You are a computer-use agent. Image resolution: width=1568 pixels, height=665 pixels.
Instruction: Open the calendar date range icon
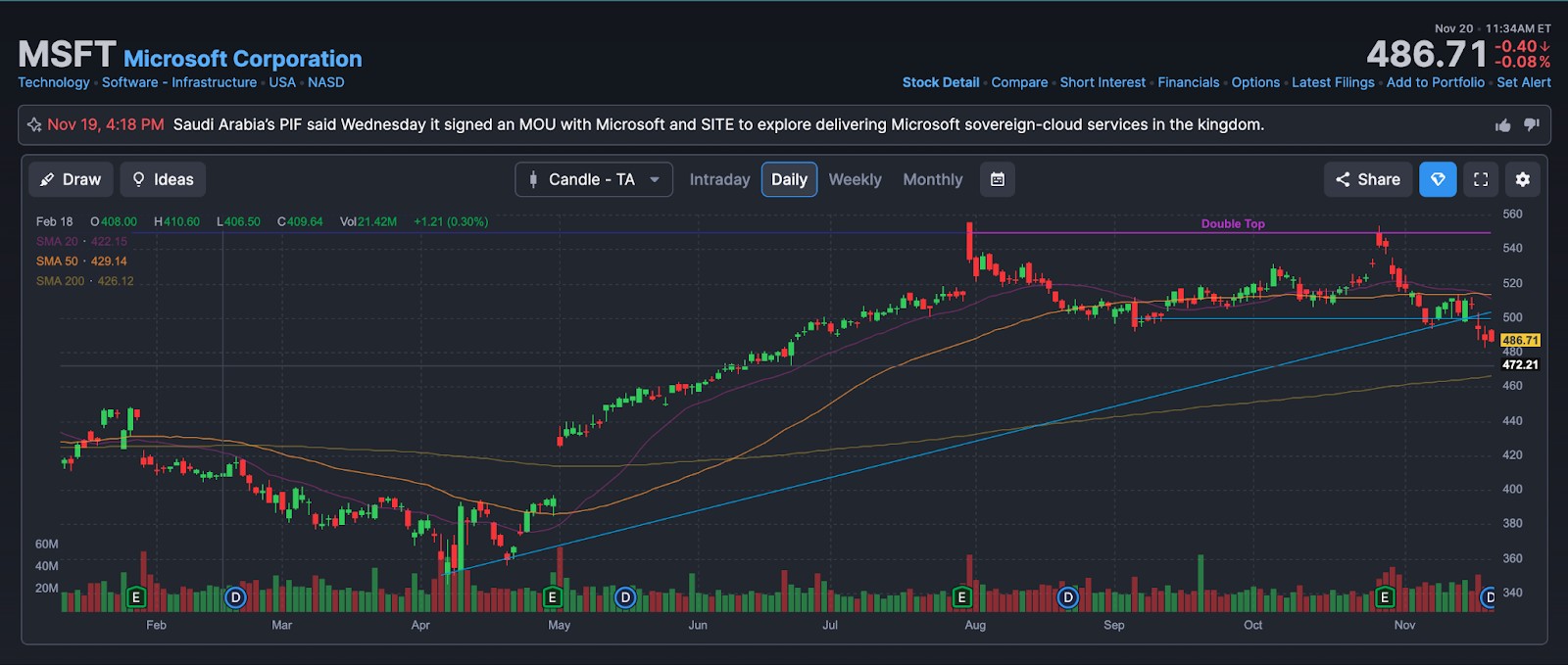pyautogui.click(x=998, y=179)
